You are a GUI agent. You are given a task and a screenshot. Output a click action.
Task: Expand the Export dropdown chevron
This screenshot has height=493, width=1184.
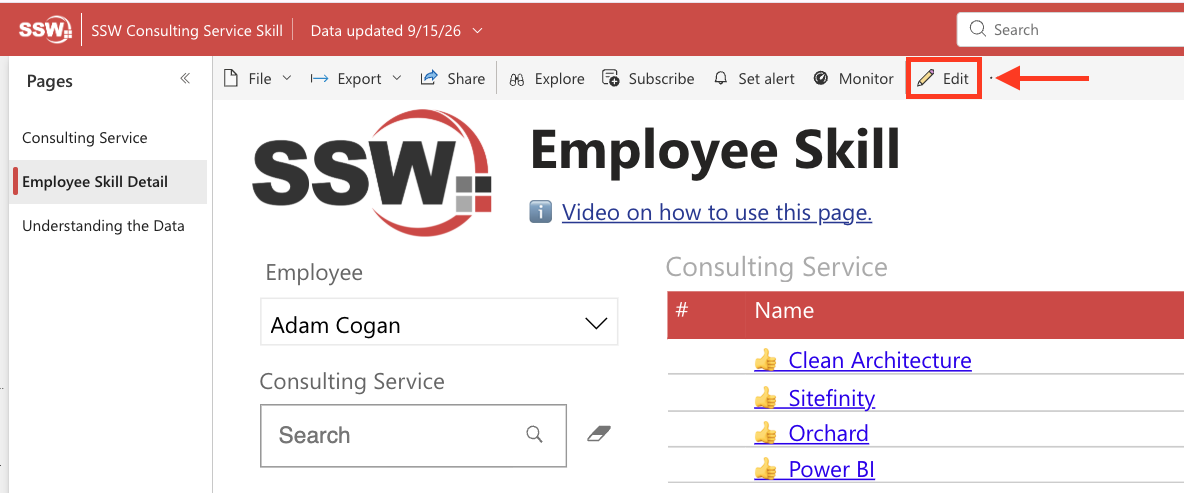[x=397, y=79]
